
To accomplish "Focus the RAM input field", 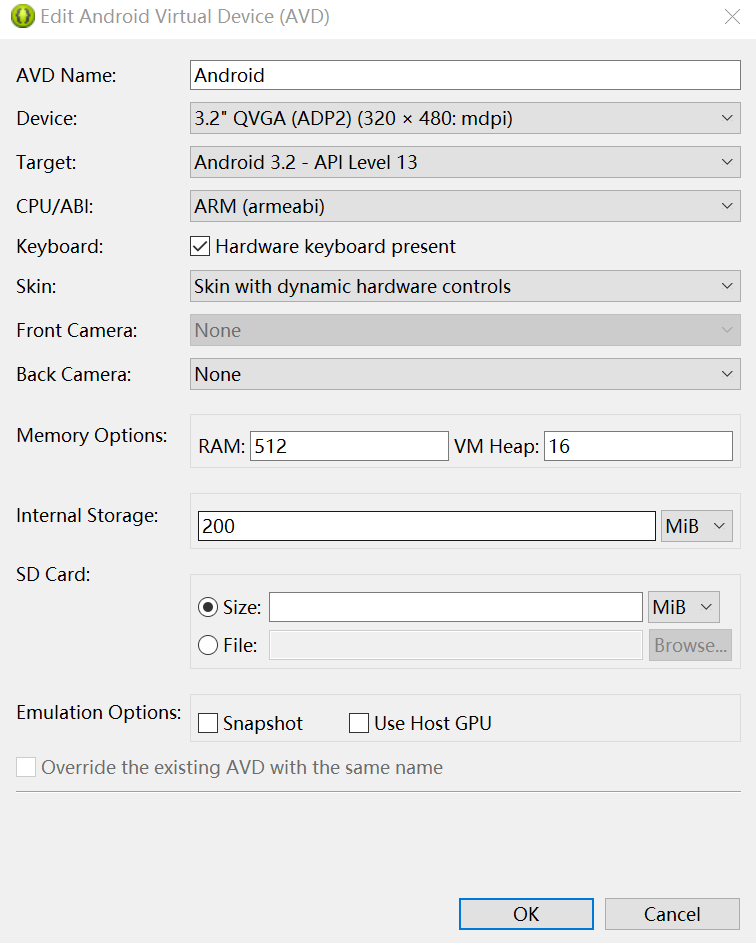I will [349, 446].
